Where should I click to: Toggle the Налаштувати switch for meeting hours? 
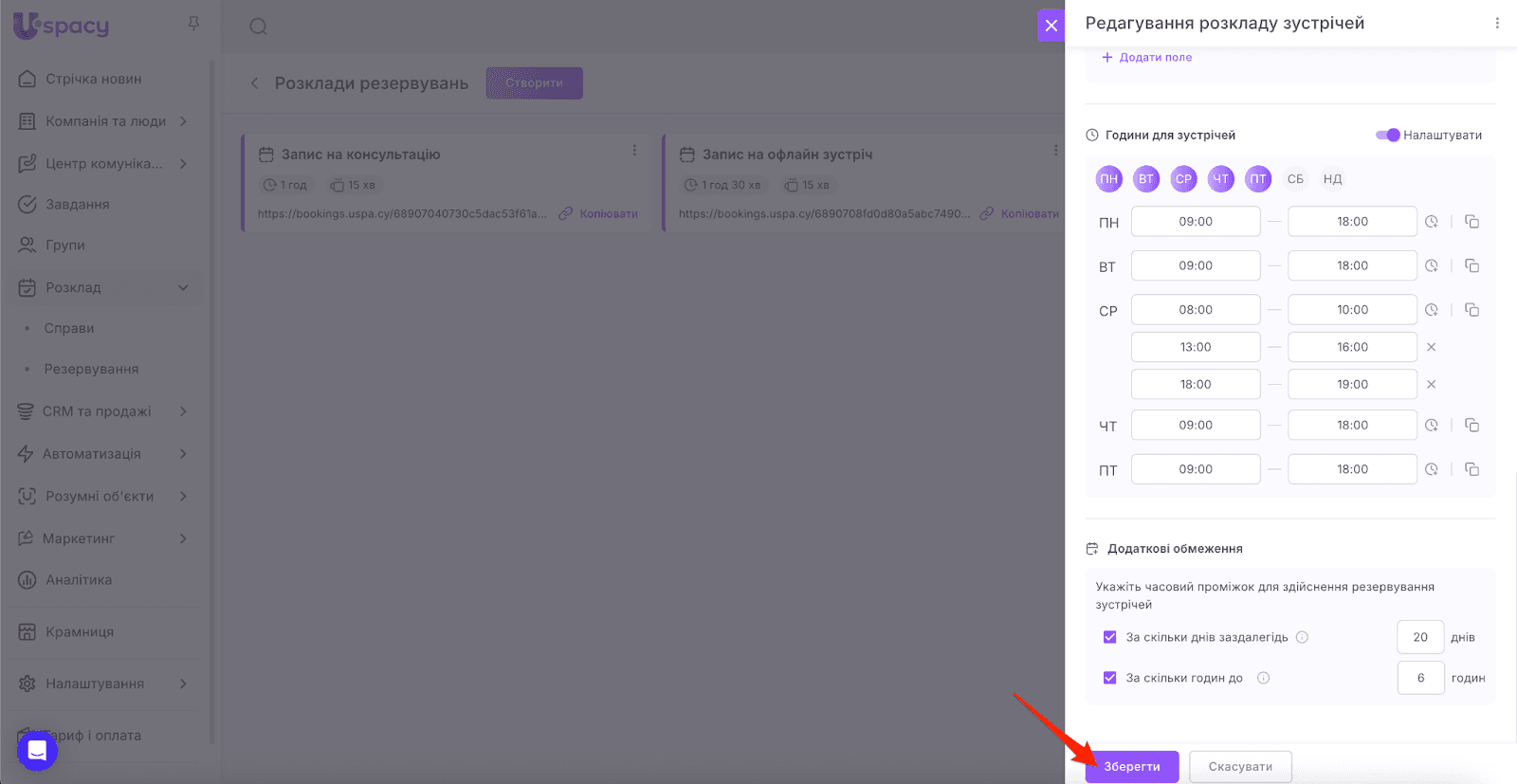1387,136
